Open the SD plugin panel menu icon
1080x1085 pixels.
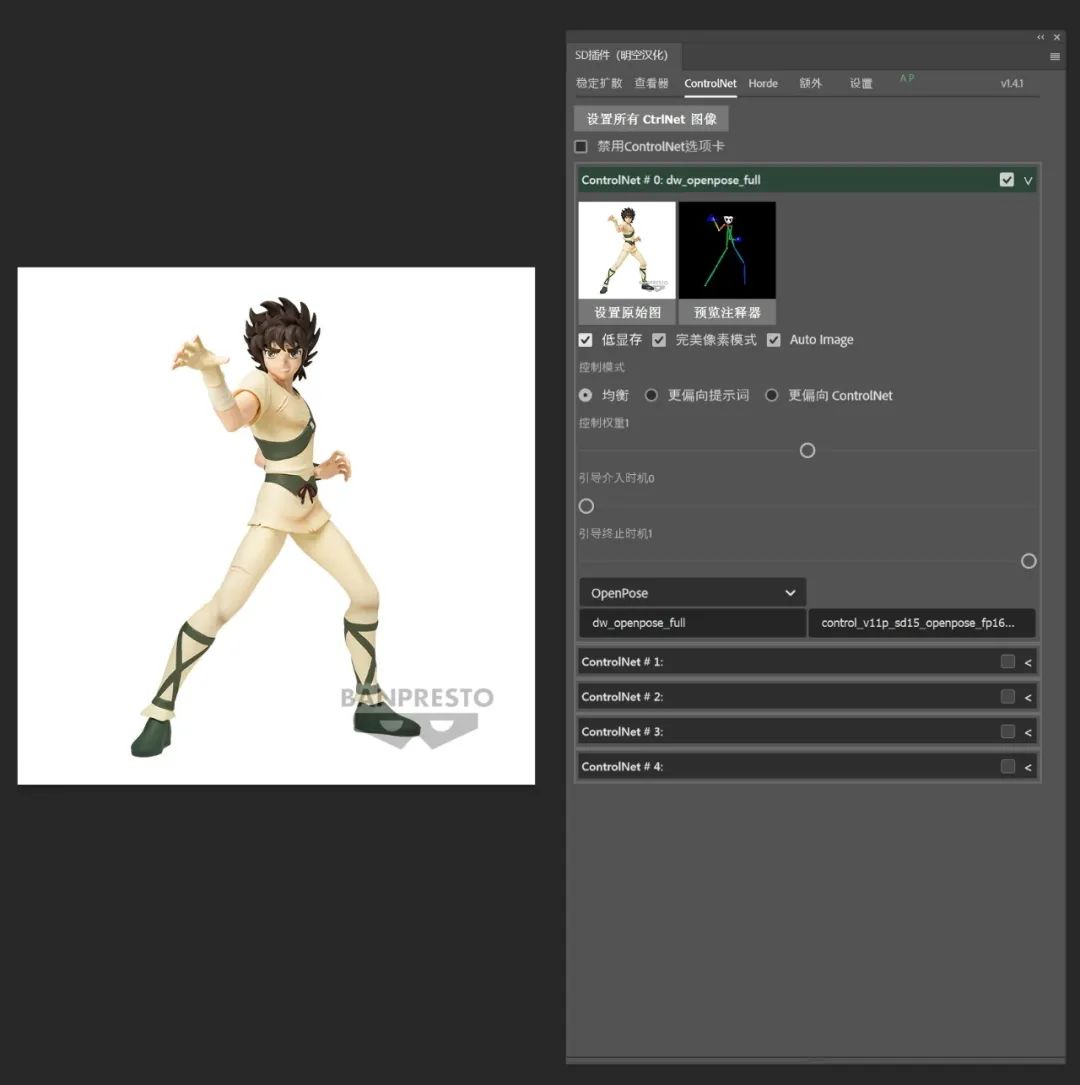1054,57
